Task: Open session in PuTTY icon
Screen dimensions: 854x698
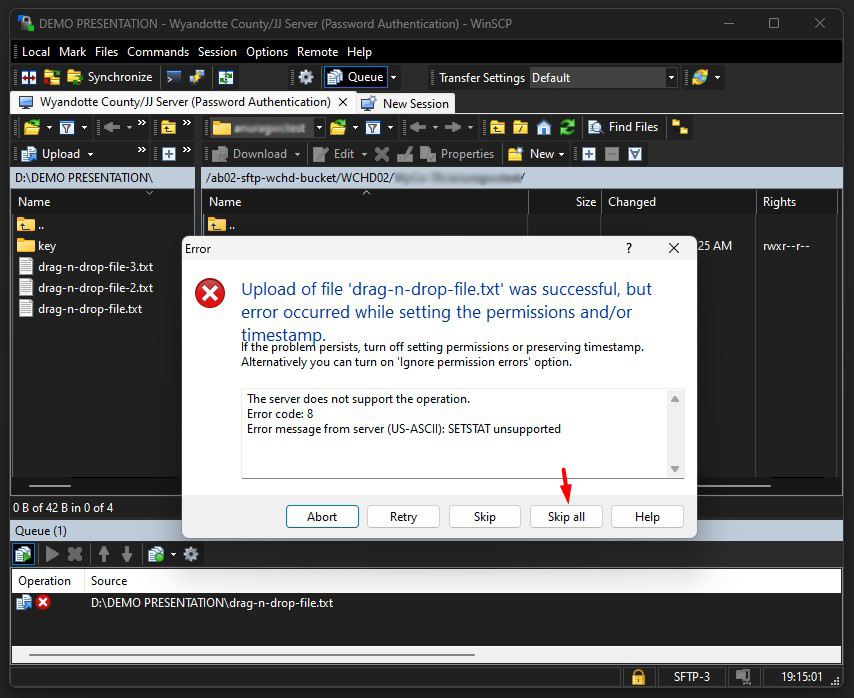Action: click(197, 77)
